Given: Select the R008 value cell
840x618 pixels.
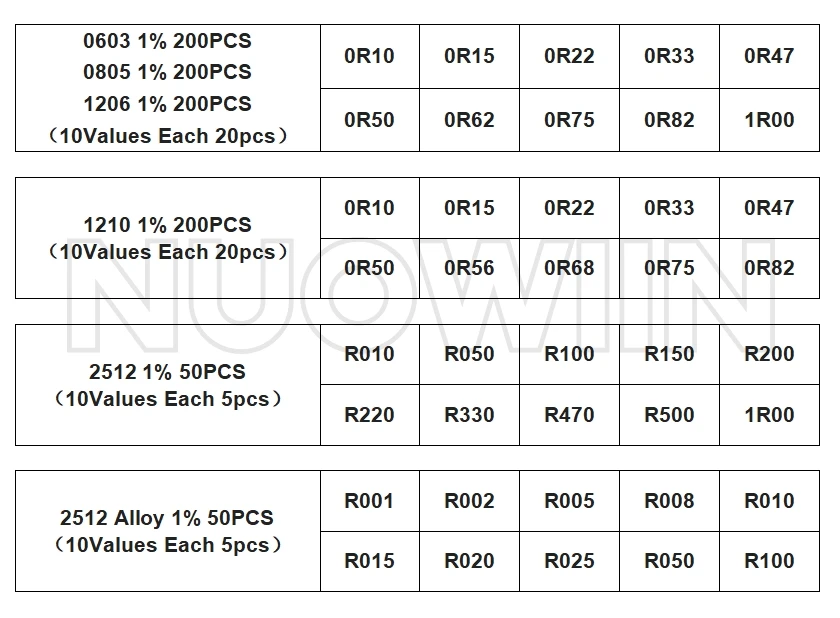Looking at the screenshot, I should pos(670,501).
